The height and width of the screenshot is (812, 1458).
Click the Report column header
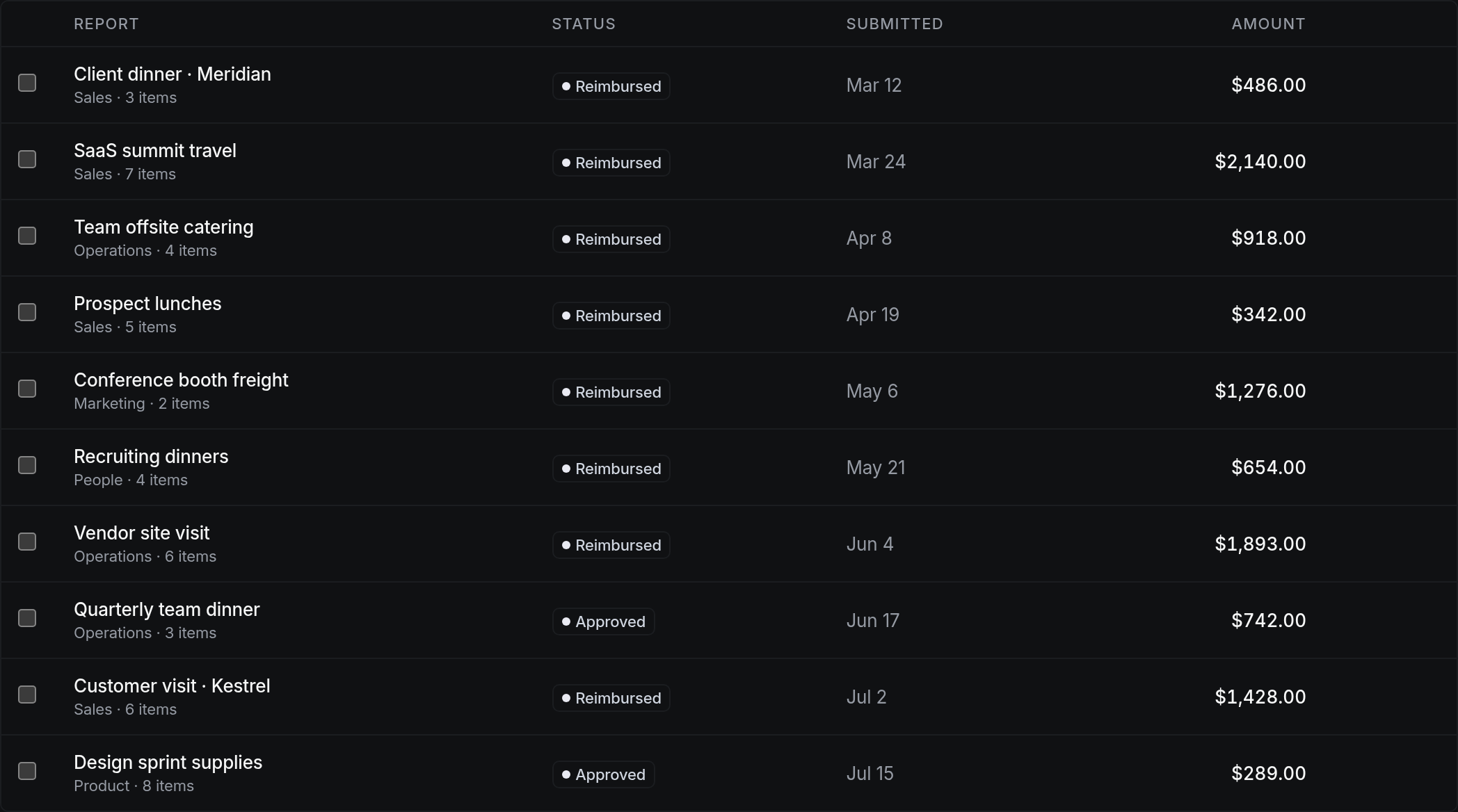(106, 24)
